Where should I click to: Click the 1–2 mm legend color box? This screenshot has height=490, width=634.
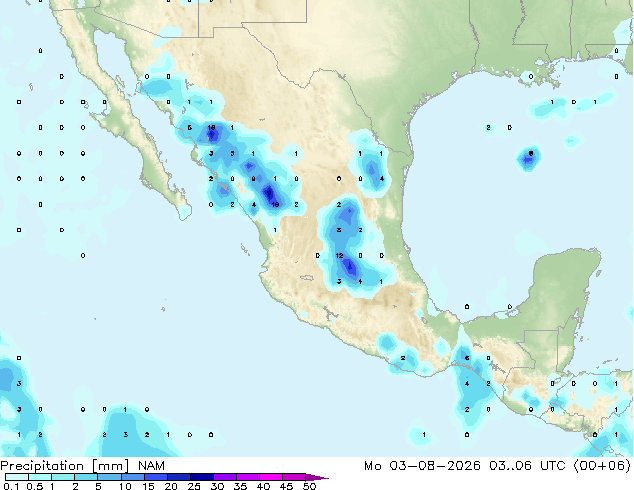pyautogui.click(x=63, y=477)
